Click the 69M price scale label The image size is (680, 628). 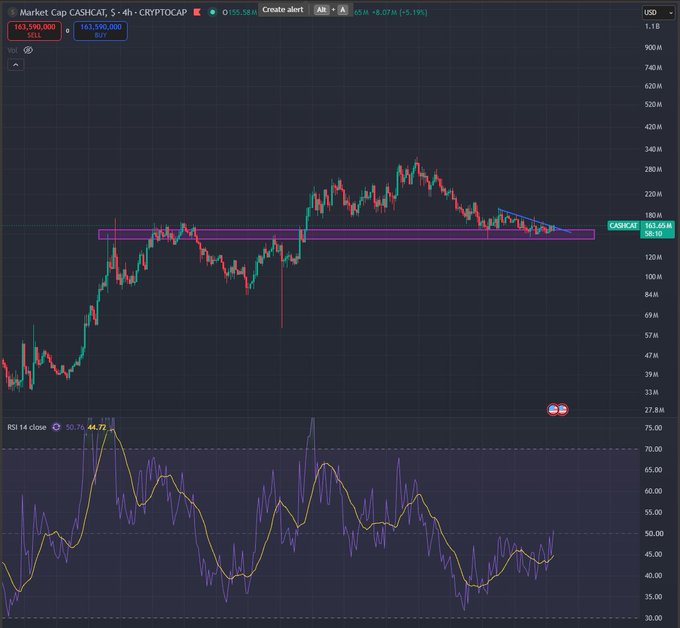pyautogui.click(x=651, y=315)
